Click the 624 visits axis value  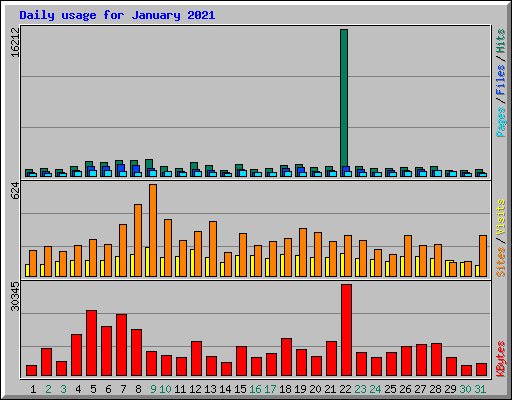(15, 190)
